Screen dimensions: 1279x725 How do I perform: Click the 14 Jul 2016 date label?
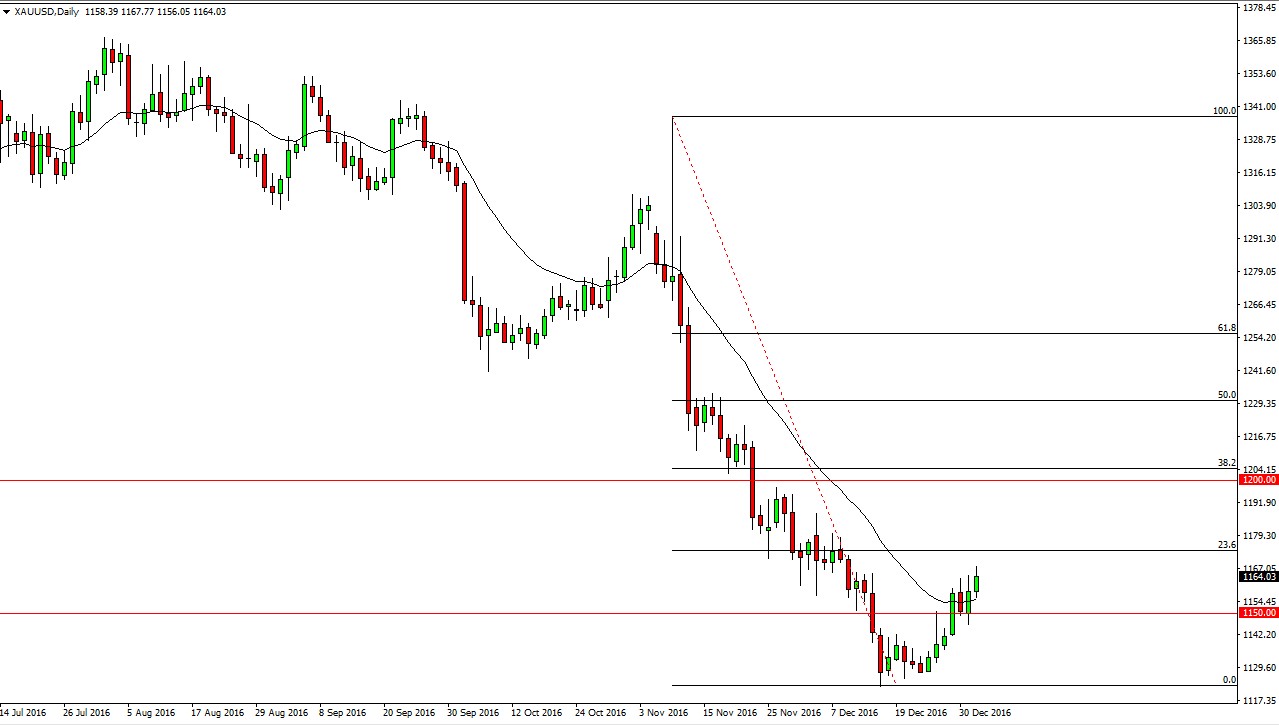pyautogui.click(x=23, y=713)
